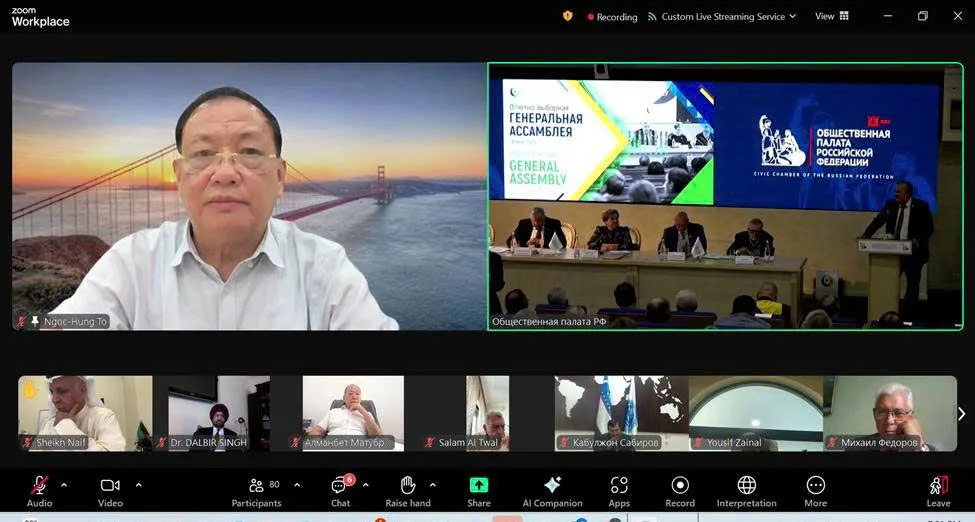This screenshot has width=975, height=522.
Task: Open Custom Live Streaming Service dropdown
Action: pyautogui.click(x=722, y=16)
